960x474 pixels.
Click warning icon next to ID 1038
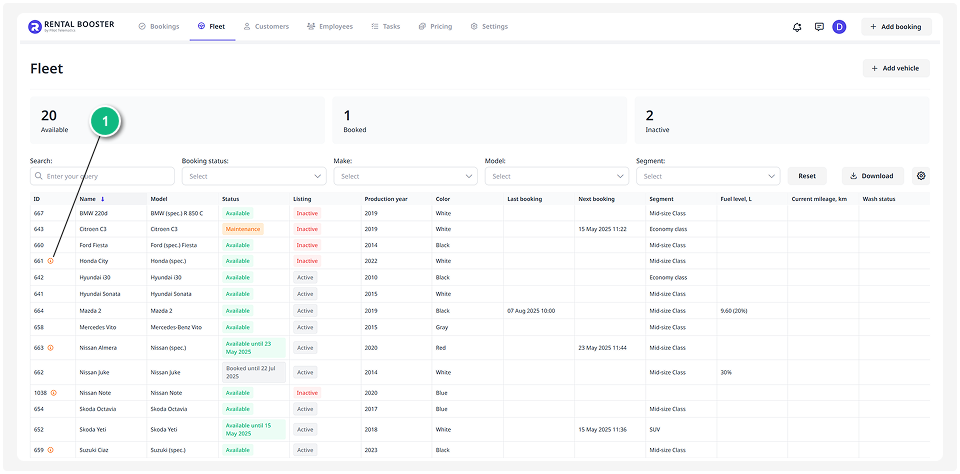click(x=54, y=393)
